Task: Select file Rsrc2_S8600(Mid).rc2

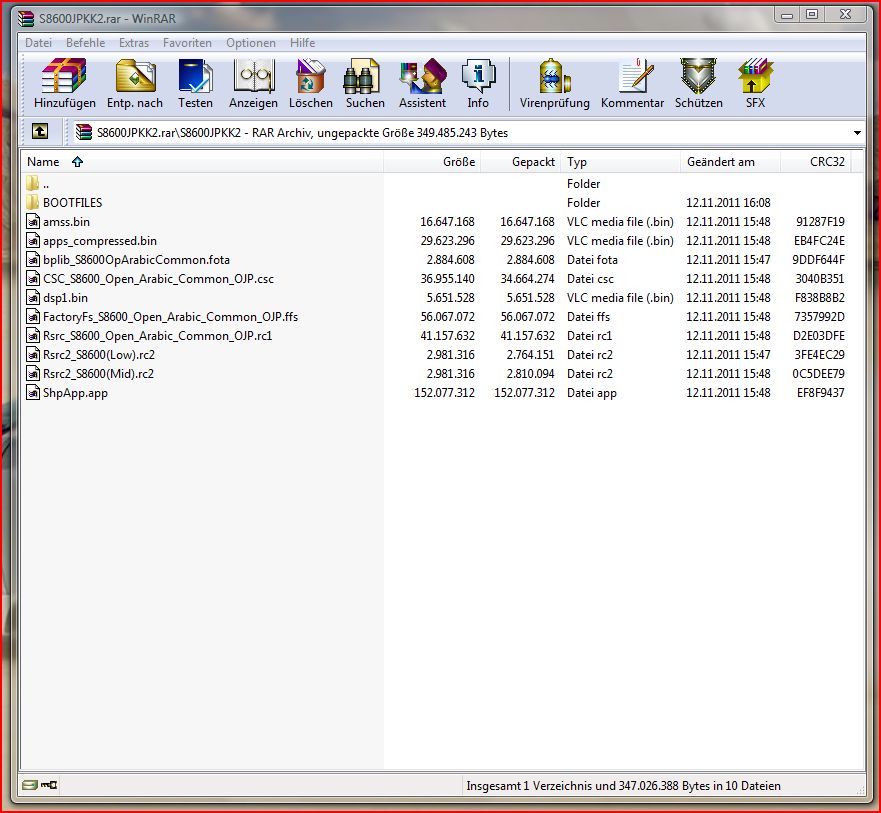Action: (98, 374)
